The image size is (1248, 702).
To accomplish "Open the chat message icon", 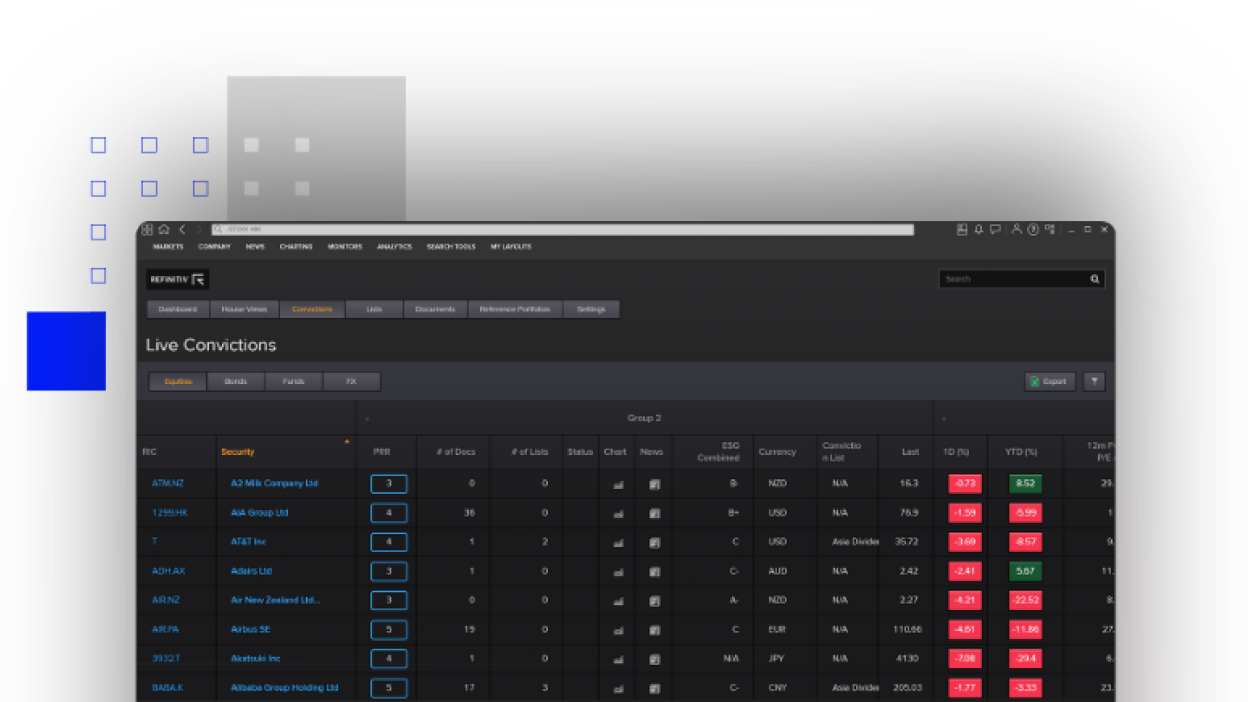I will [995, 229].
